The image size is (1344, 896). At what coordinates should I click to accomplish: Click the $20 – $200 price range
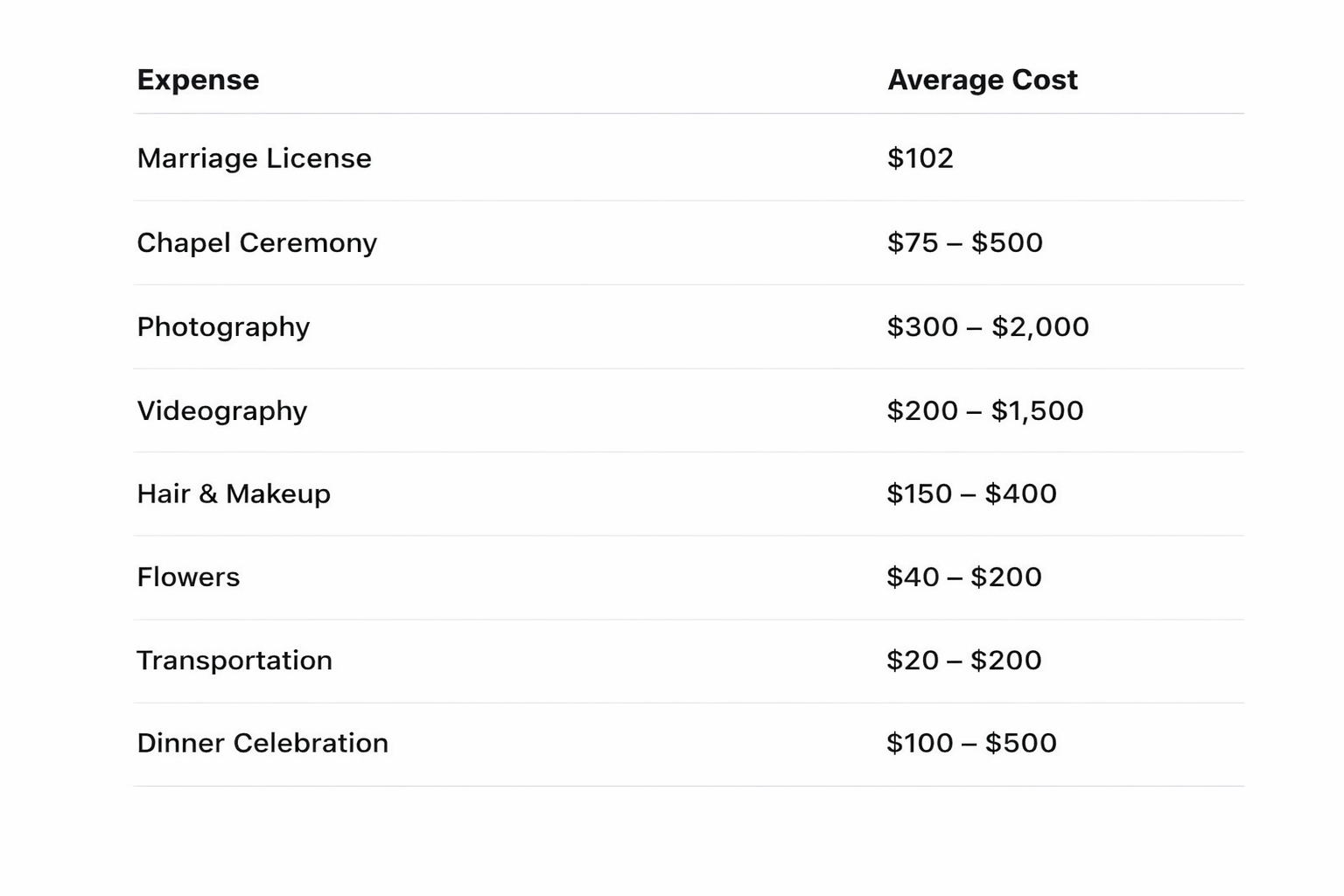[x=963, y=660]
